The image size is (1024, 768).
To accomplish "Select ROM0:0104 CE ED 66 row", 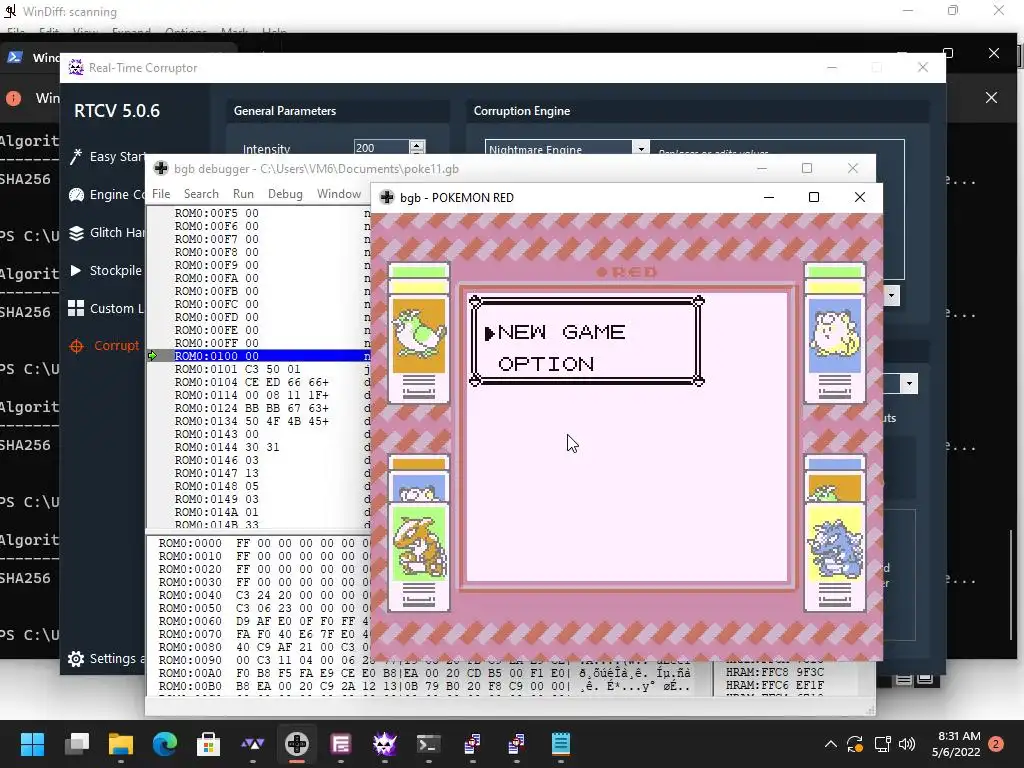I will click(x=259, y=382).
